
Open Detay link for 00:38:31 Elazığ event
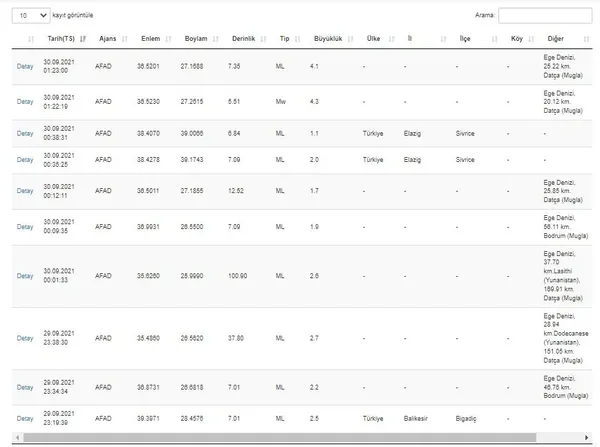pyautogui.click(x=25, y=133)
